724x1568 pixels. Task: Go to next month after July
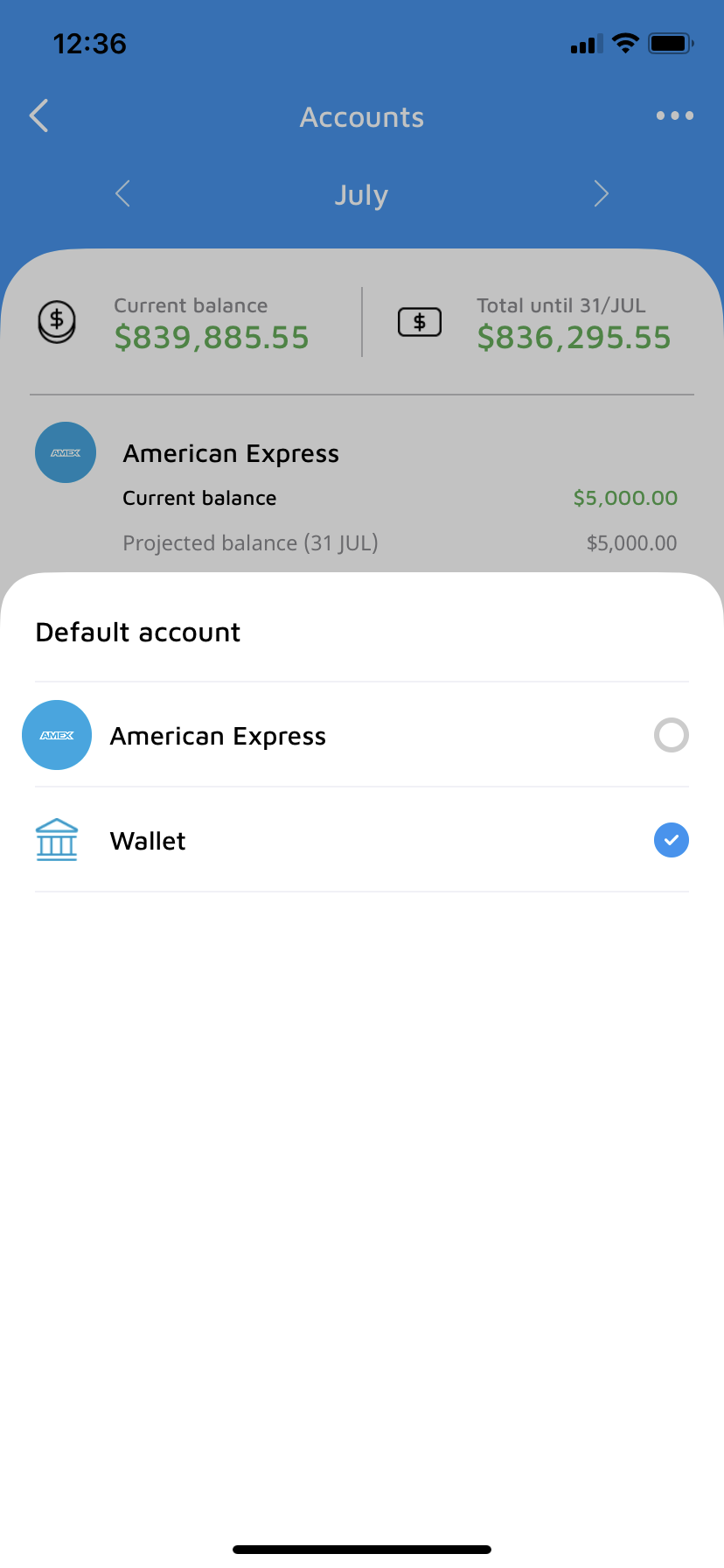(601, 193)
